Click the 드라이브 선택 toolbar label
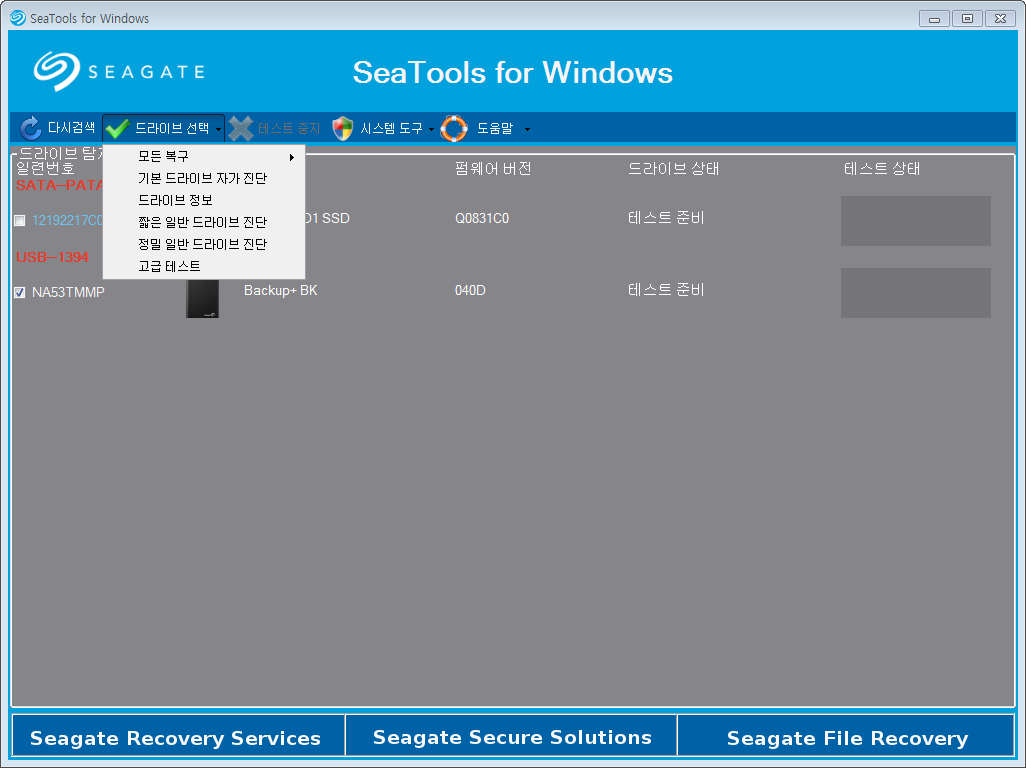 click(172, 128)
